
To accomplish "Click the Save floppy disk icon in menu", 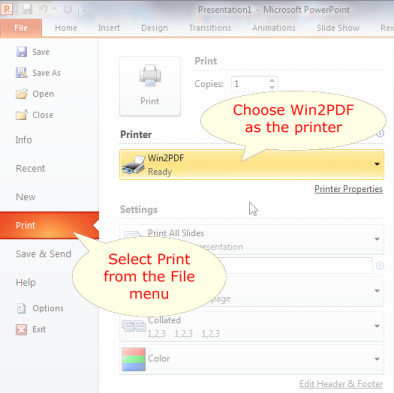I will 22,52.
